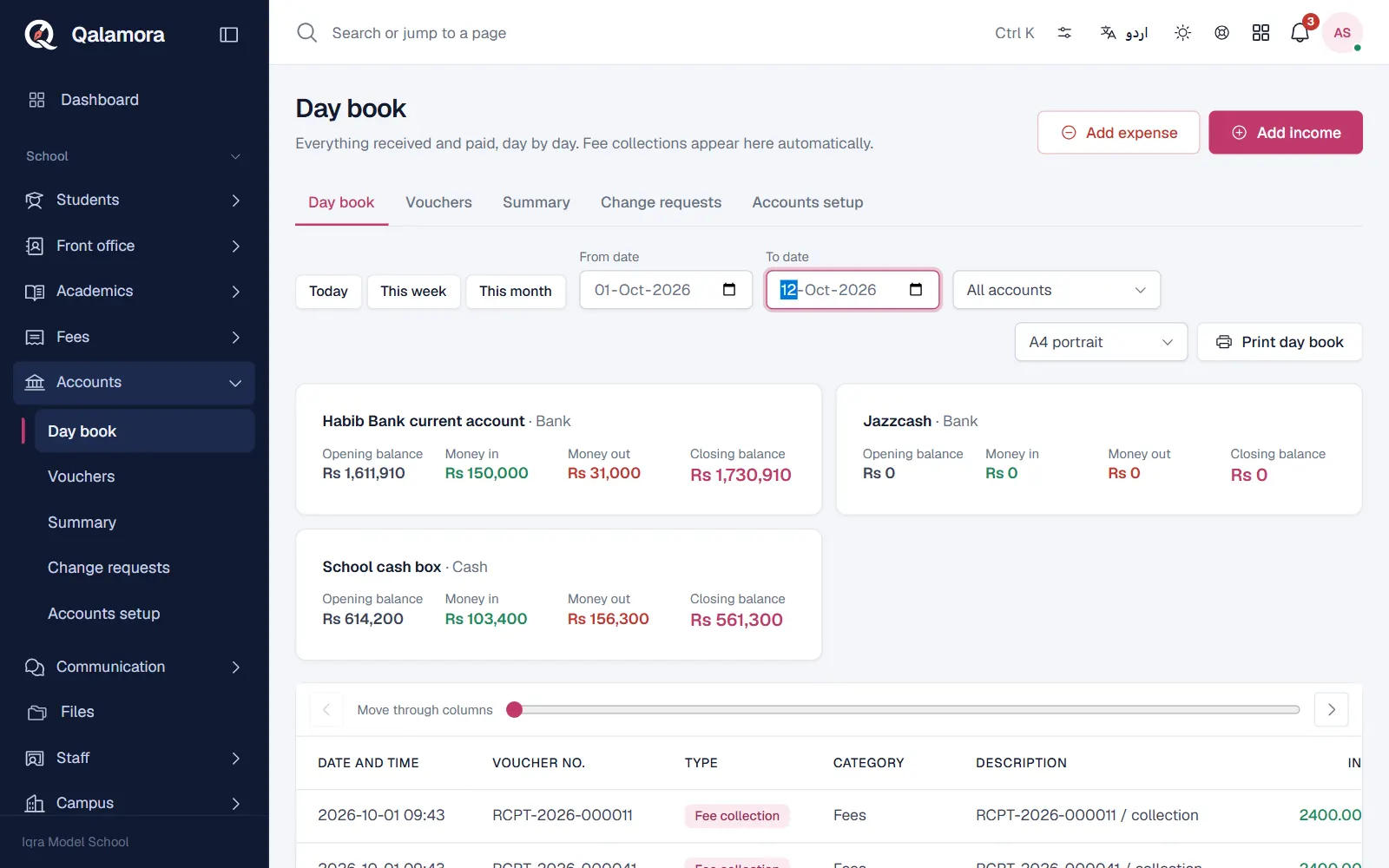Open the apps grid icon

click(x=1261, y=33)
